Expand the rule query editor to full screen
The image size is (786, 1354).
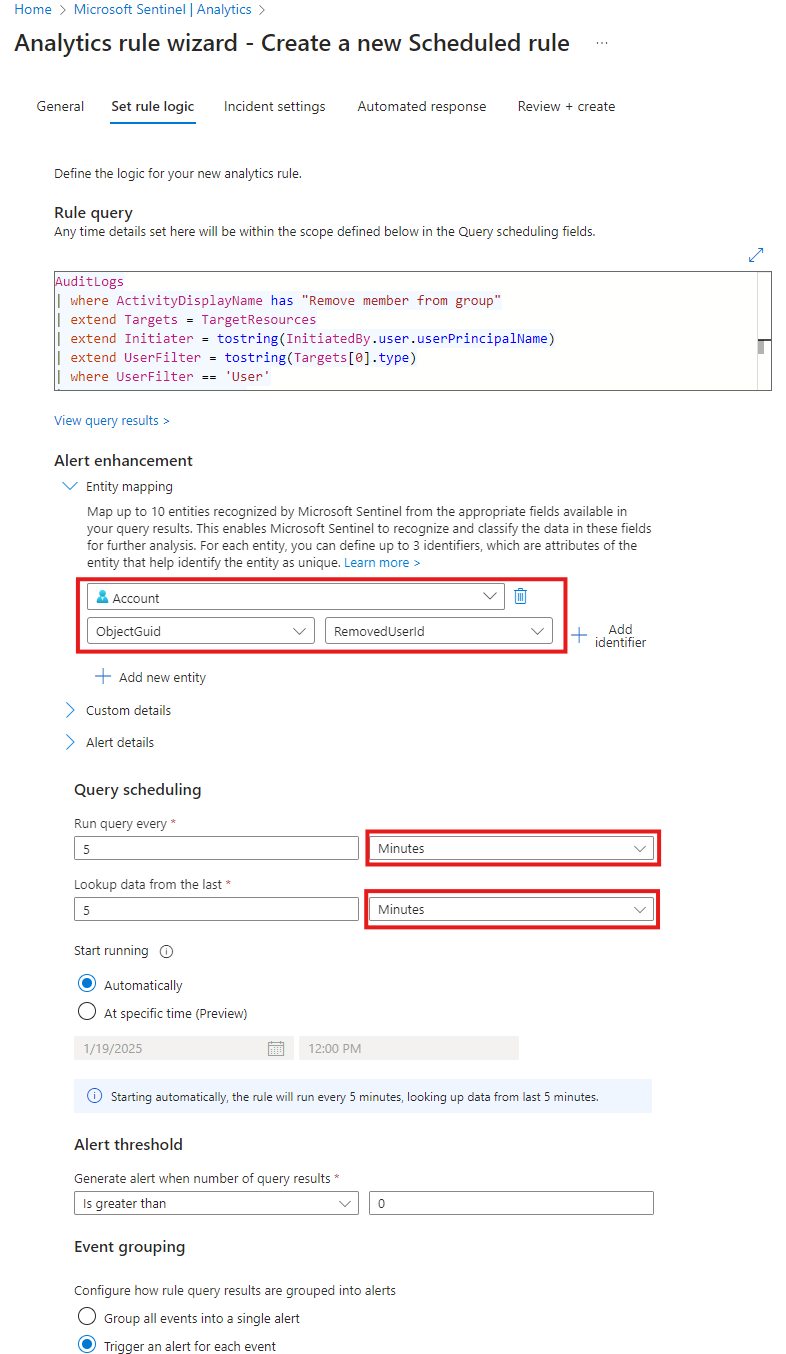pos(757,255)
